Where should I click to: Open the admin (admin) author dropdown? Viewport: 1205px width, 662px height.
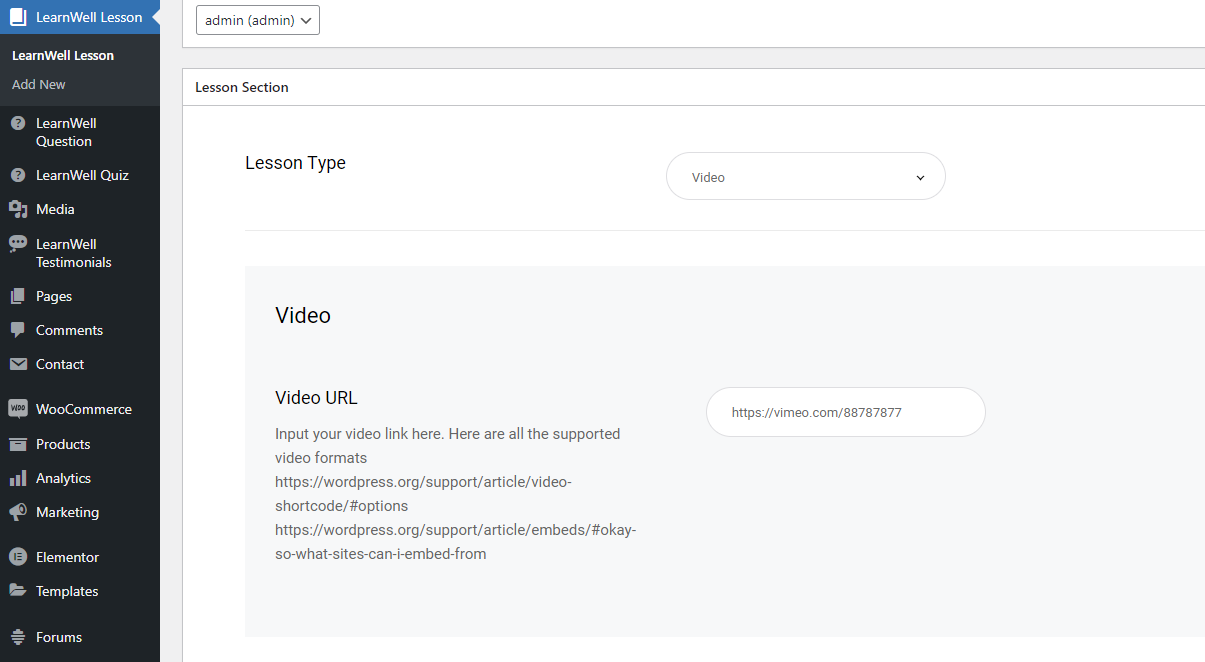coord(258,20)
